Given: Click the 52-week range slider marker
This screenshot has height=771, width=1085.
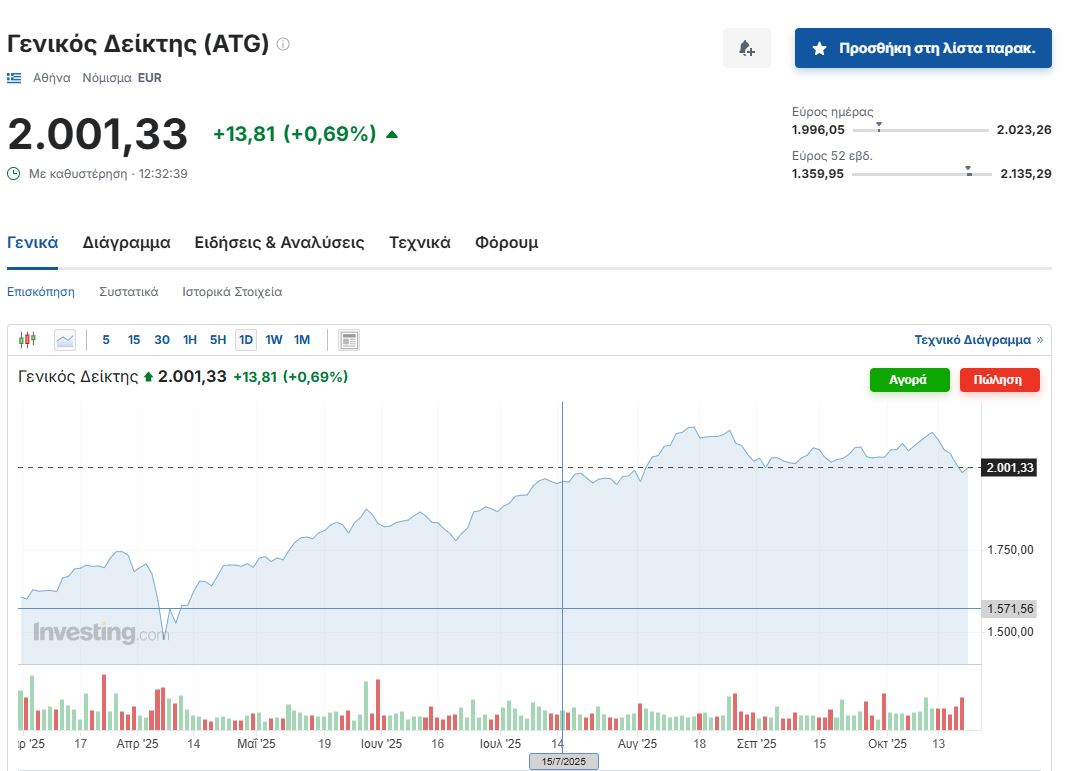Looking at the screenshot, I should click(x=969, y=171).
